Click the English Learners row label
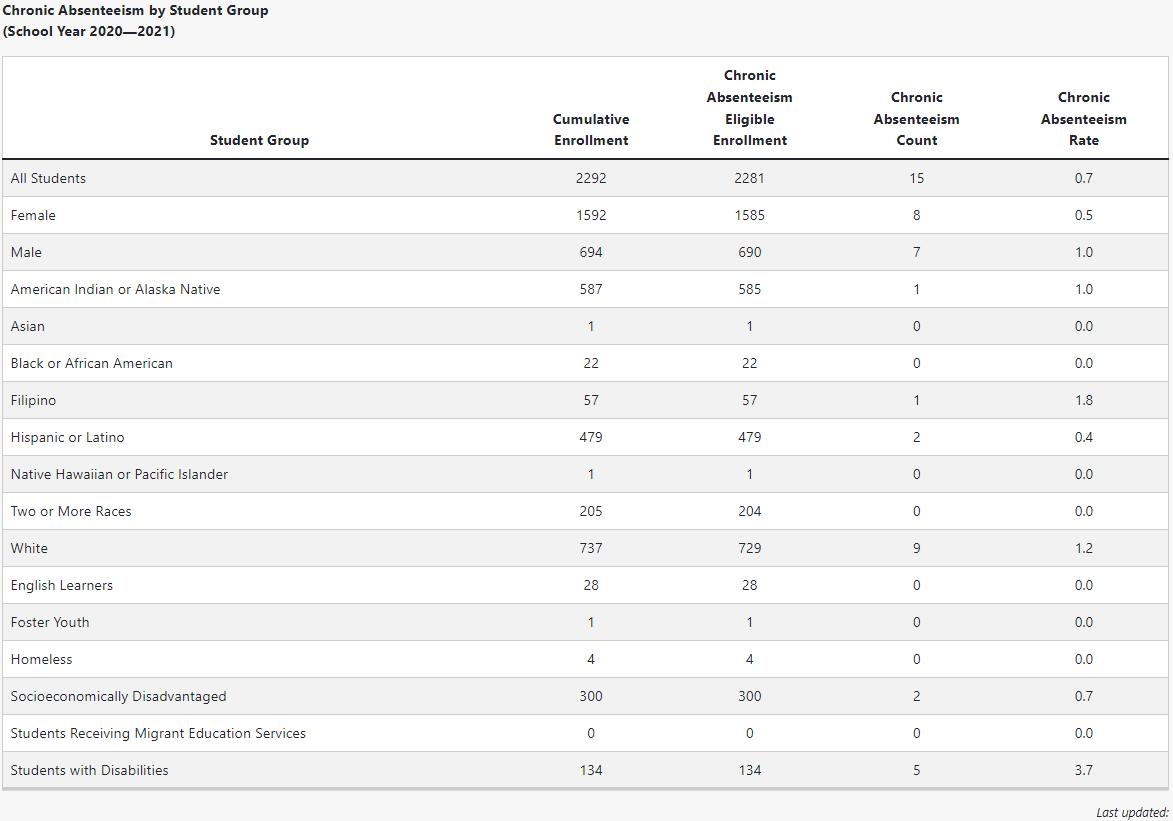Image resolution: width=1173 pixels, height=821 pixels. point(61,585)
